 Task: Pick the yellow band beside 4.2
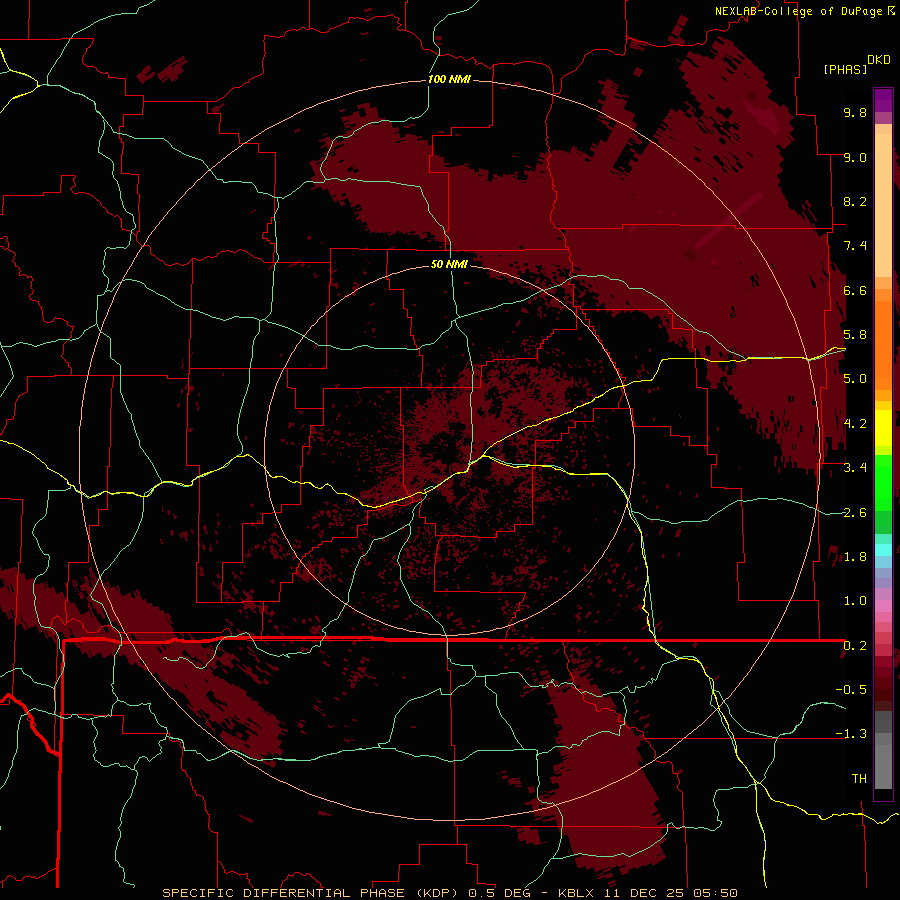tap(883, 428)
